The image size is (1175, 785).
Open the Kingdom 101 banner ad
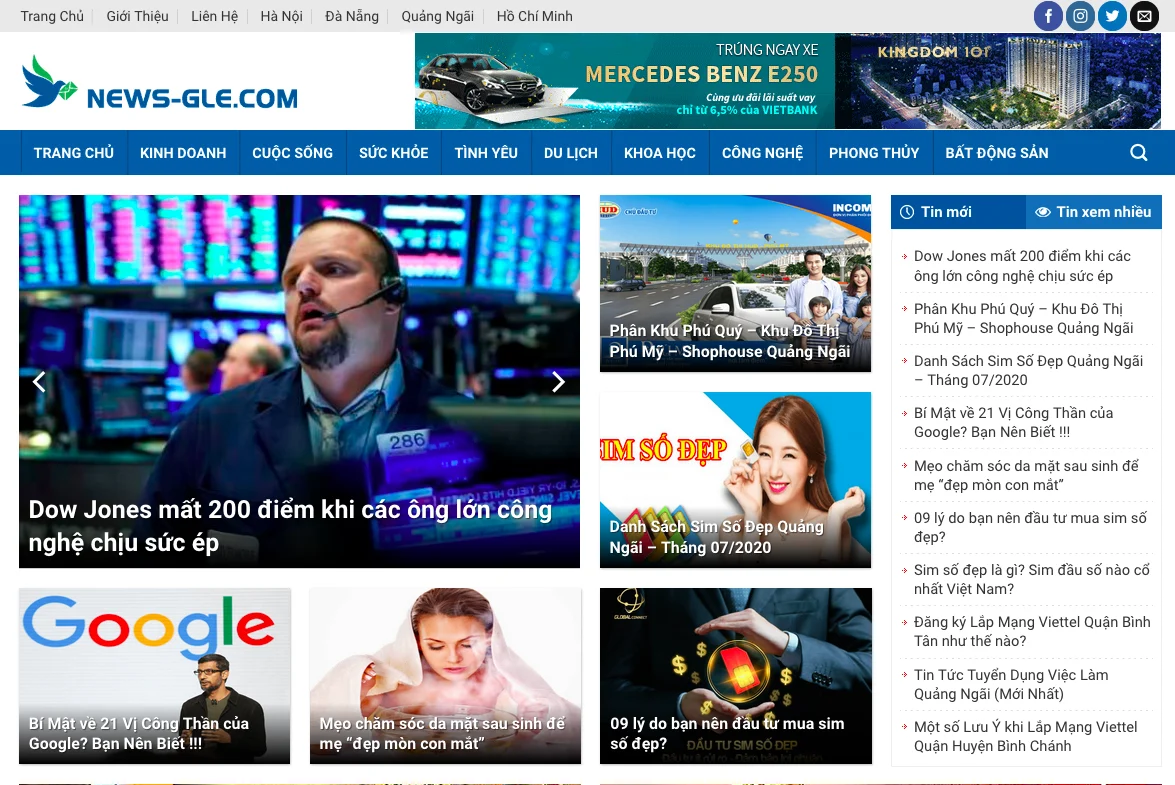998,81
